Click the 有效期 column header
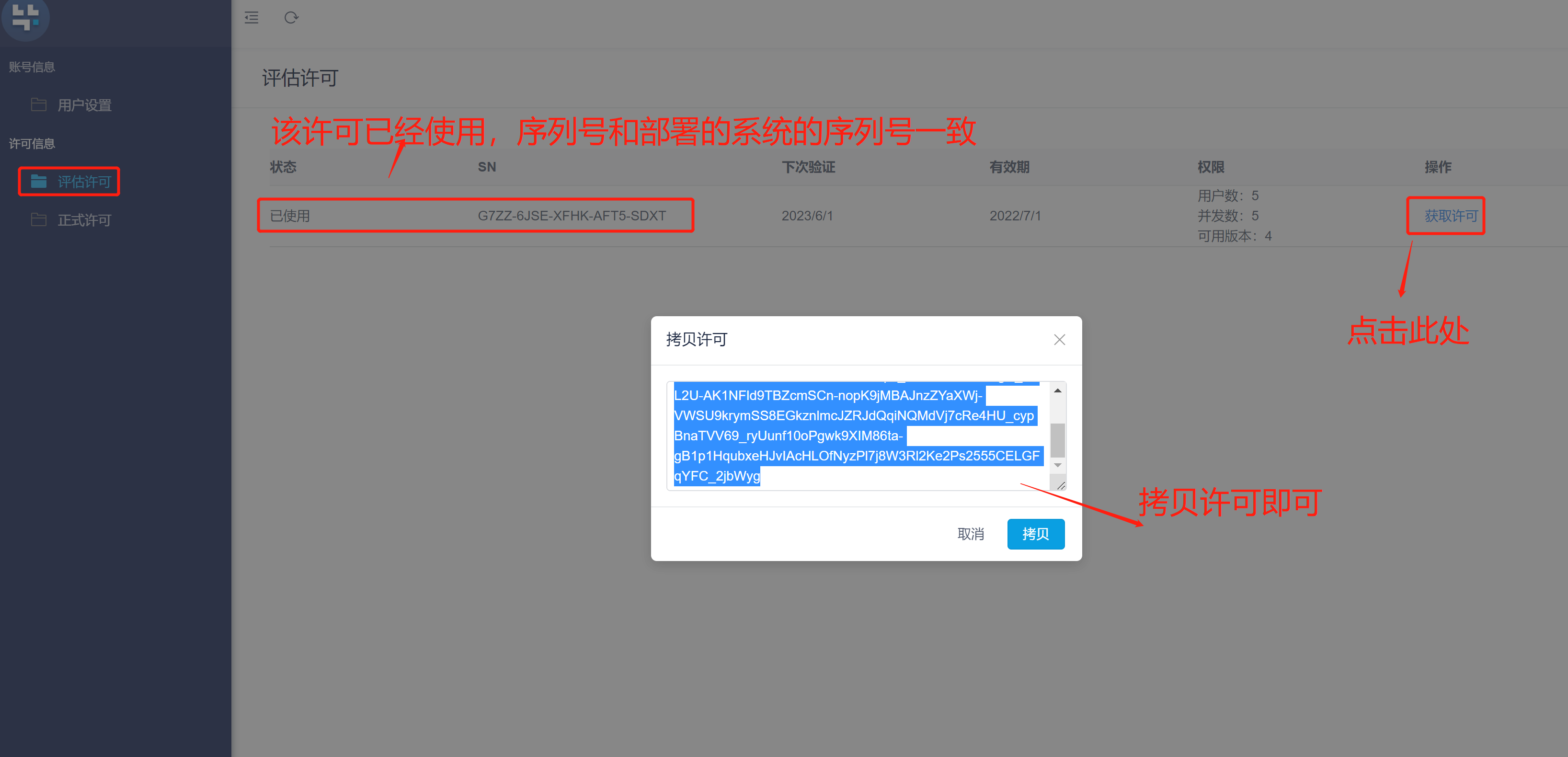The width and height of the screenshot is (1568, 757). pos(1009,167)
